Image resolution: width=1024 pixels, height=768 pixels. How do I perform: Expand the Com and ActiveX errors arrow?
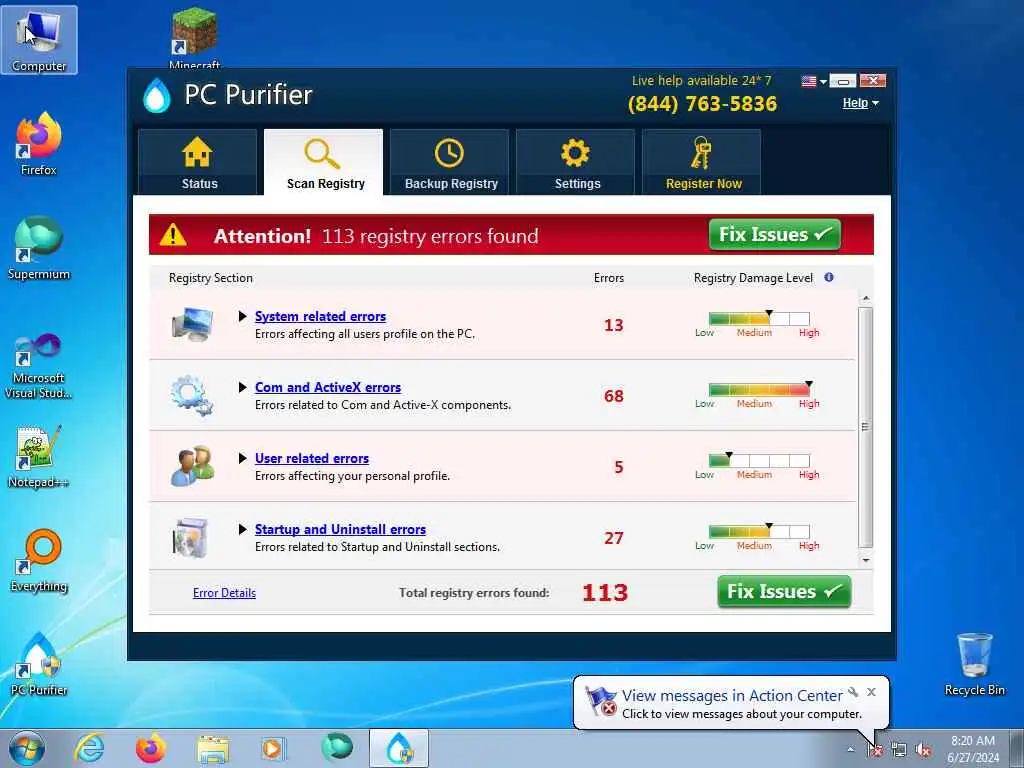[242, 387]
